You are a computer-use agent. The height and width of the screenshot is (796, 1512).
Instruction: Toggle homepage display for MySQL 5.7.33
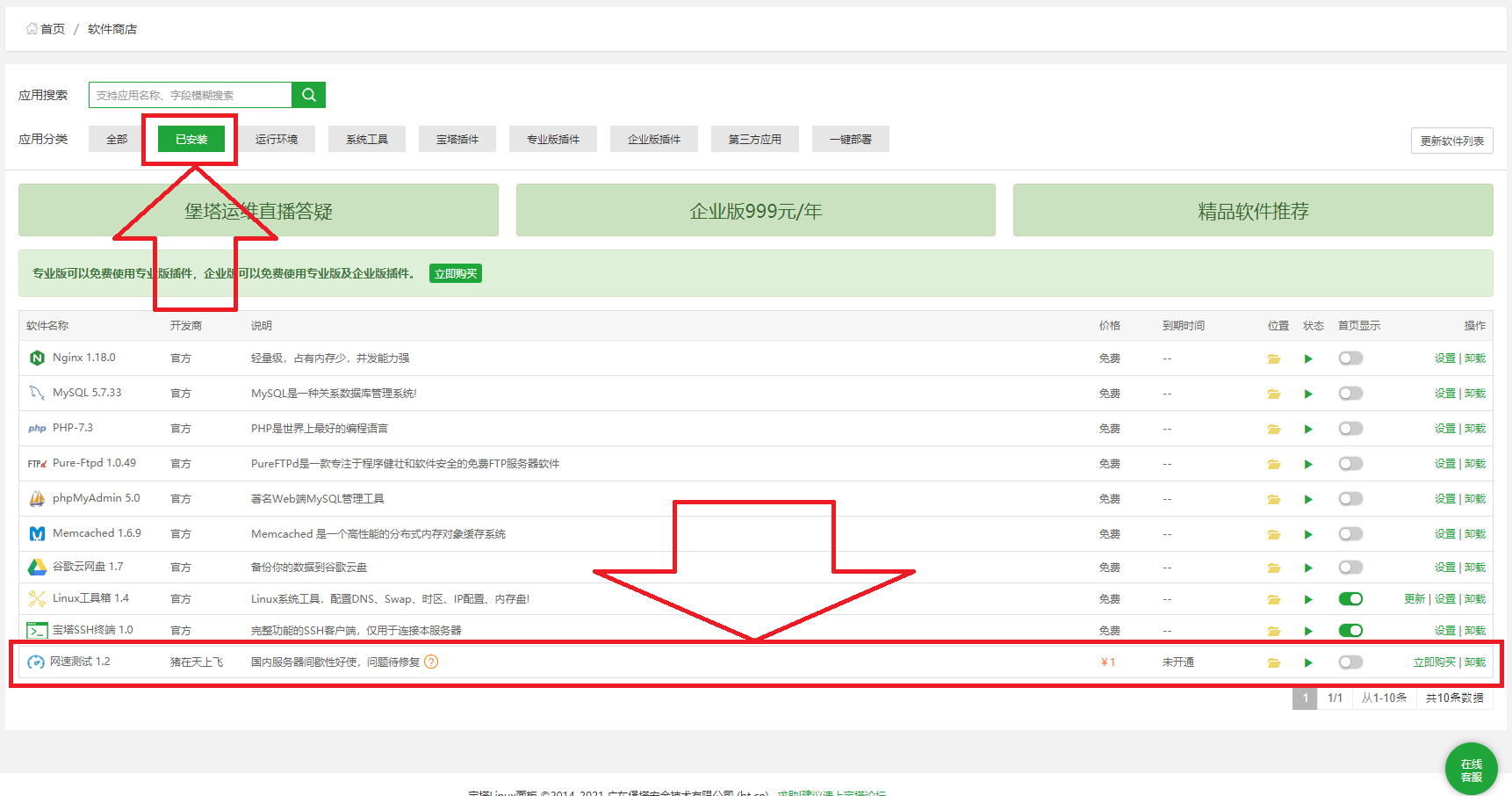[x=1350, y=393]
